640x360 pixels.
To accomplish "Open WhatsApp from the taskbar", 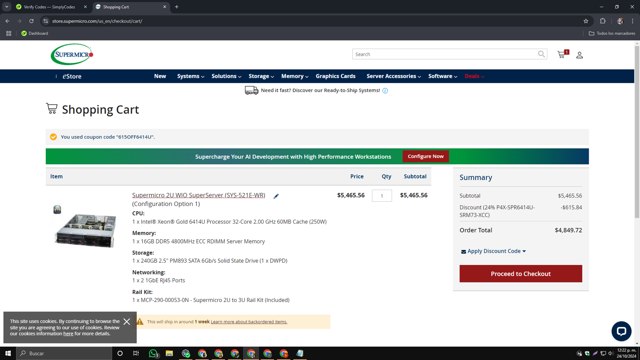I will [153, 353].
